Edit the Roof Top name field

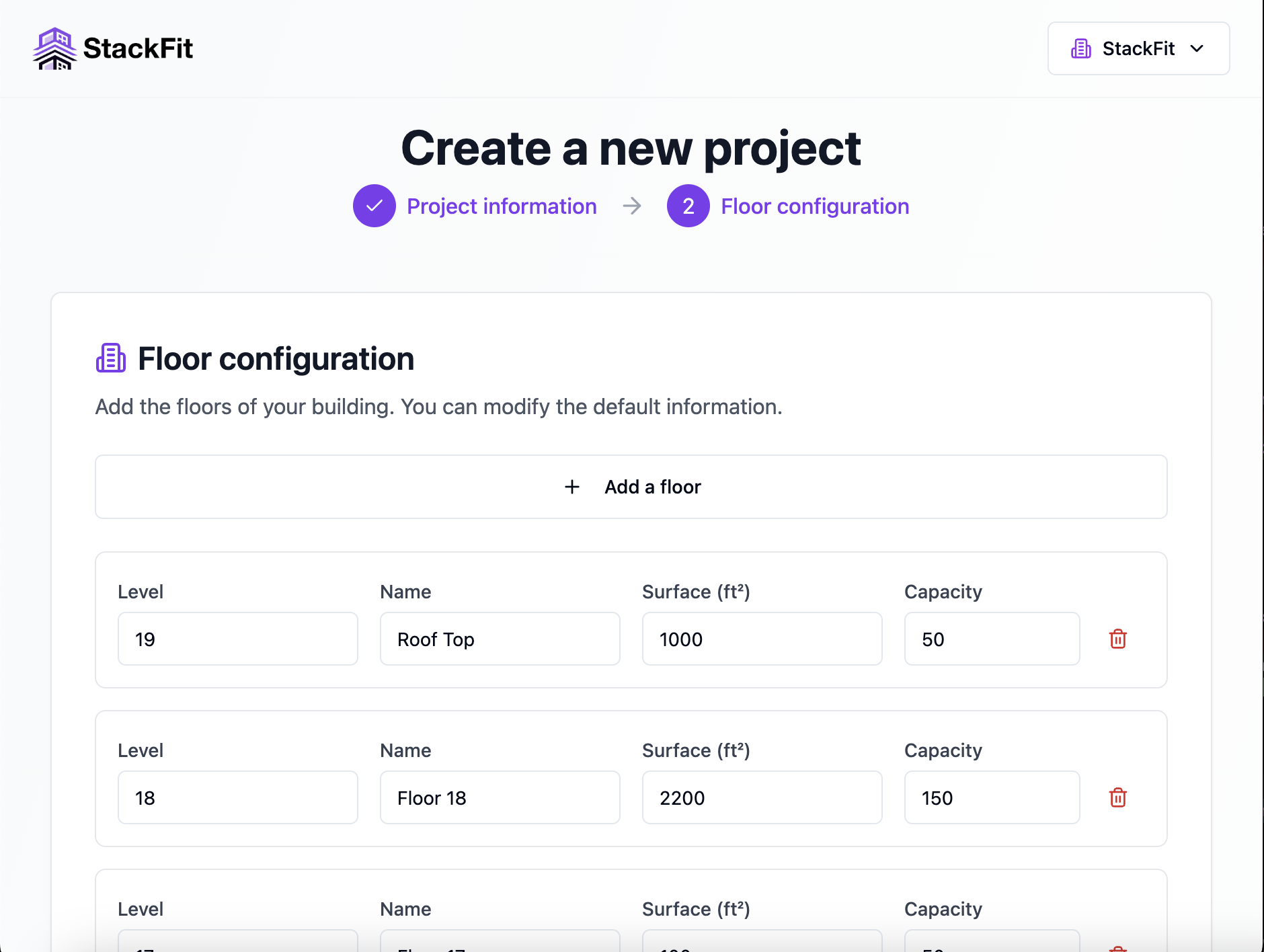(500, 639)
